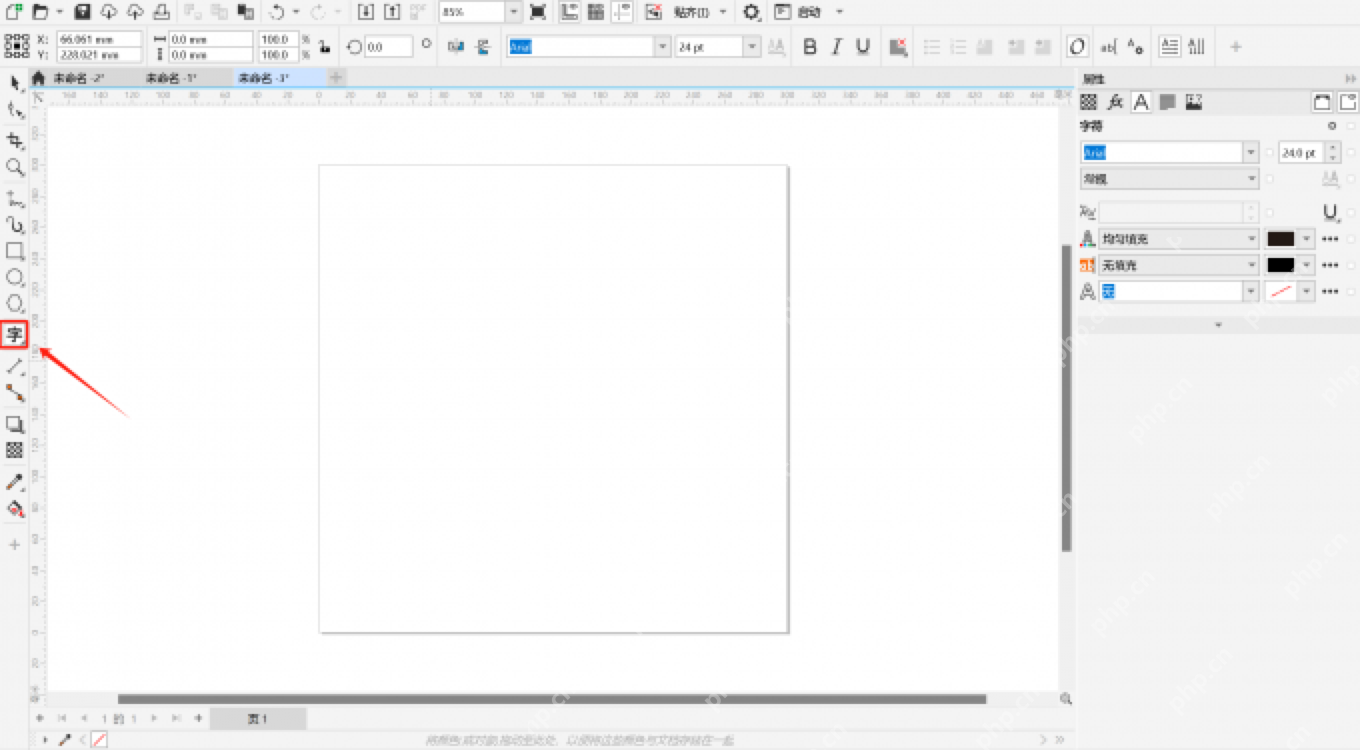This screenshot has height=750, width=1360.
Task: Open the Options gear icon
Action: 750,12
